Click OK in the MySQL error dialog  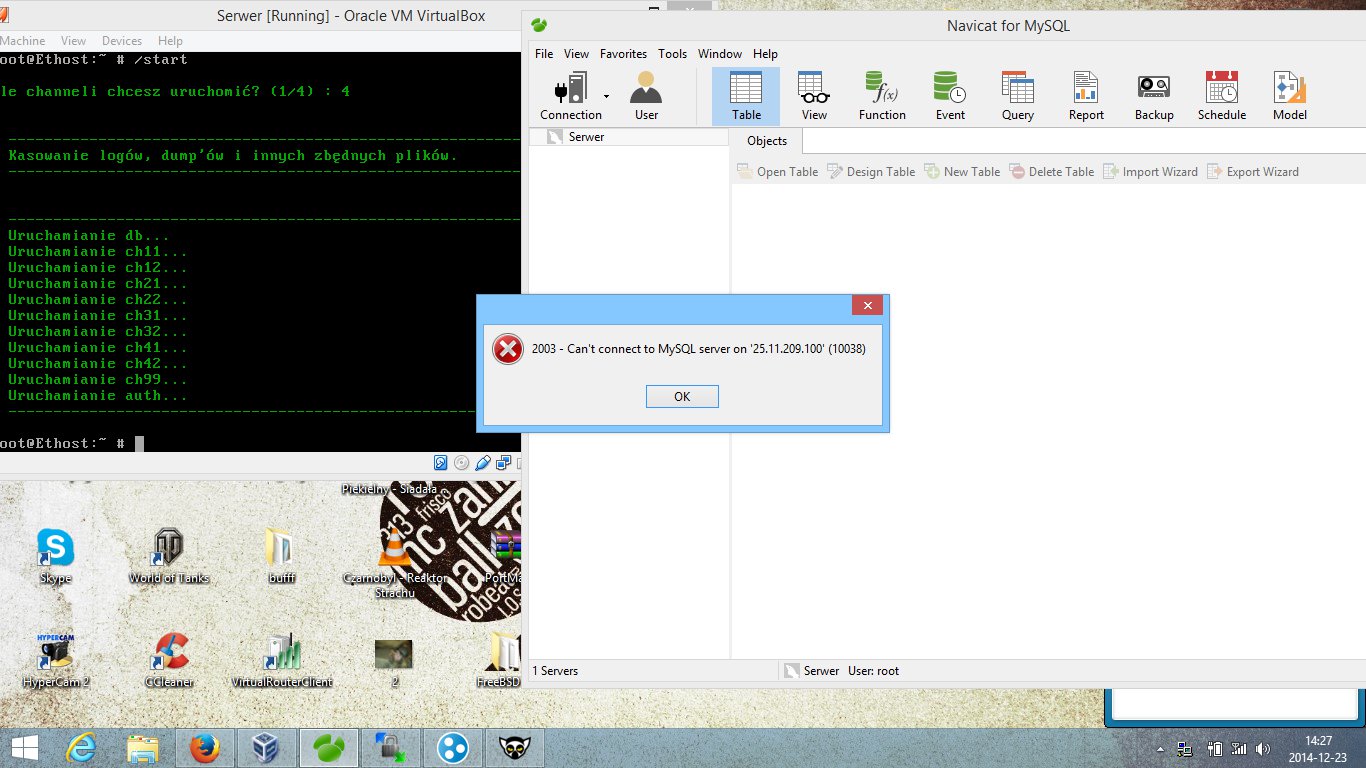click(682, 396)
